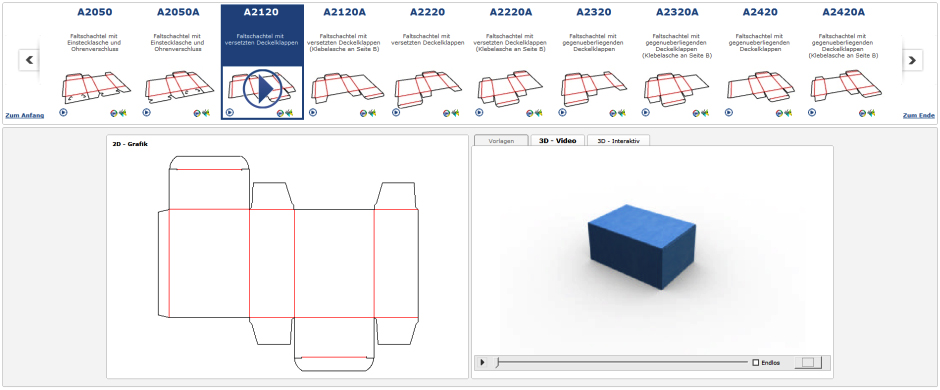Screen dimensions: 940x390
Task: Enable the Endlos checkbox
Action: point(755,362)
